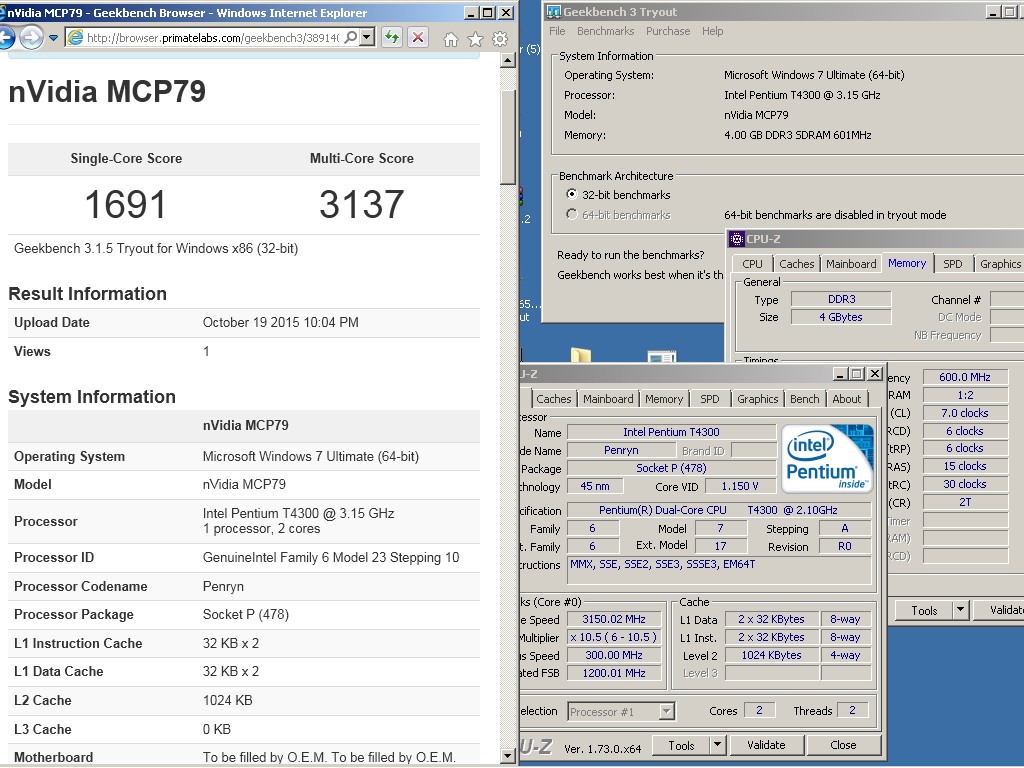Click the 4 GBytes memory size field

coord(841,317)
